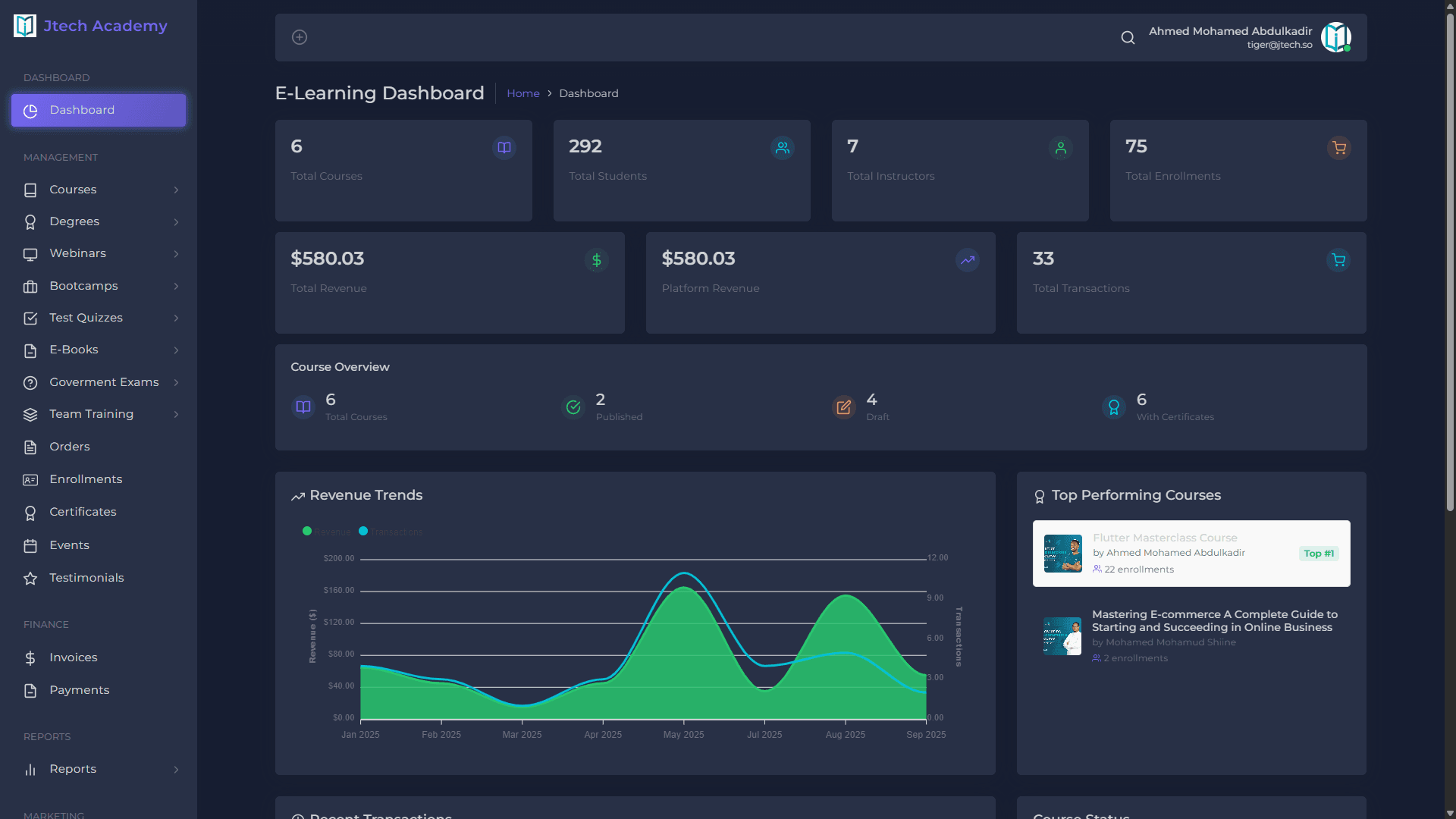Image resolution: width=1456 pixels, height=819 pixels.
Task: Open the Invoices page from the sidebar
Action: [74, 657]
